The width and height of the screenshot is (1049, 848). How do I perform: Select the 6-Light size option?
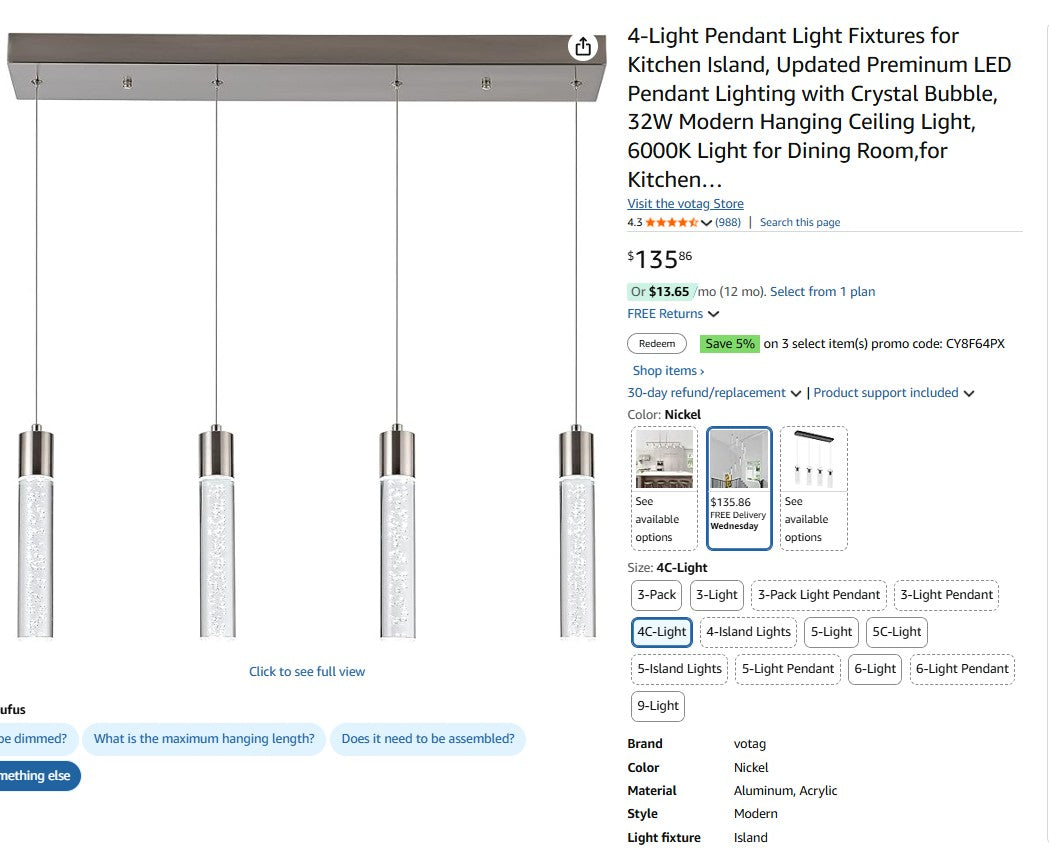[874, 669]
